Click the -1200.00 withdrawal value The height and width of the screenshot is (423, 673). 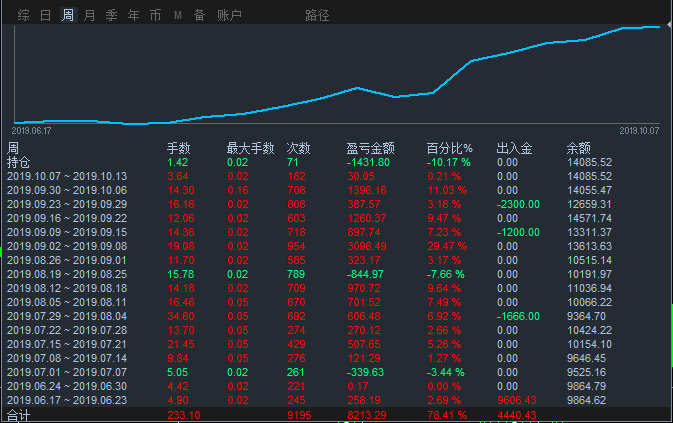click(x=518, y=233)
